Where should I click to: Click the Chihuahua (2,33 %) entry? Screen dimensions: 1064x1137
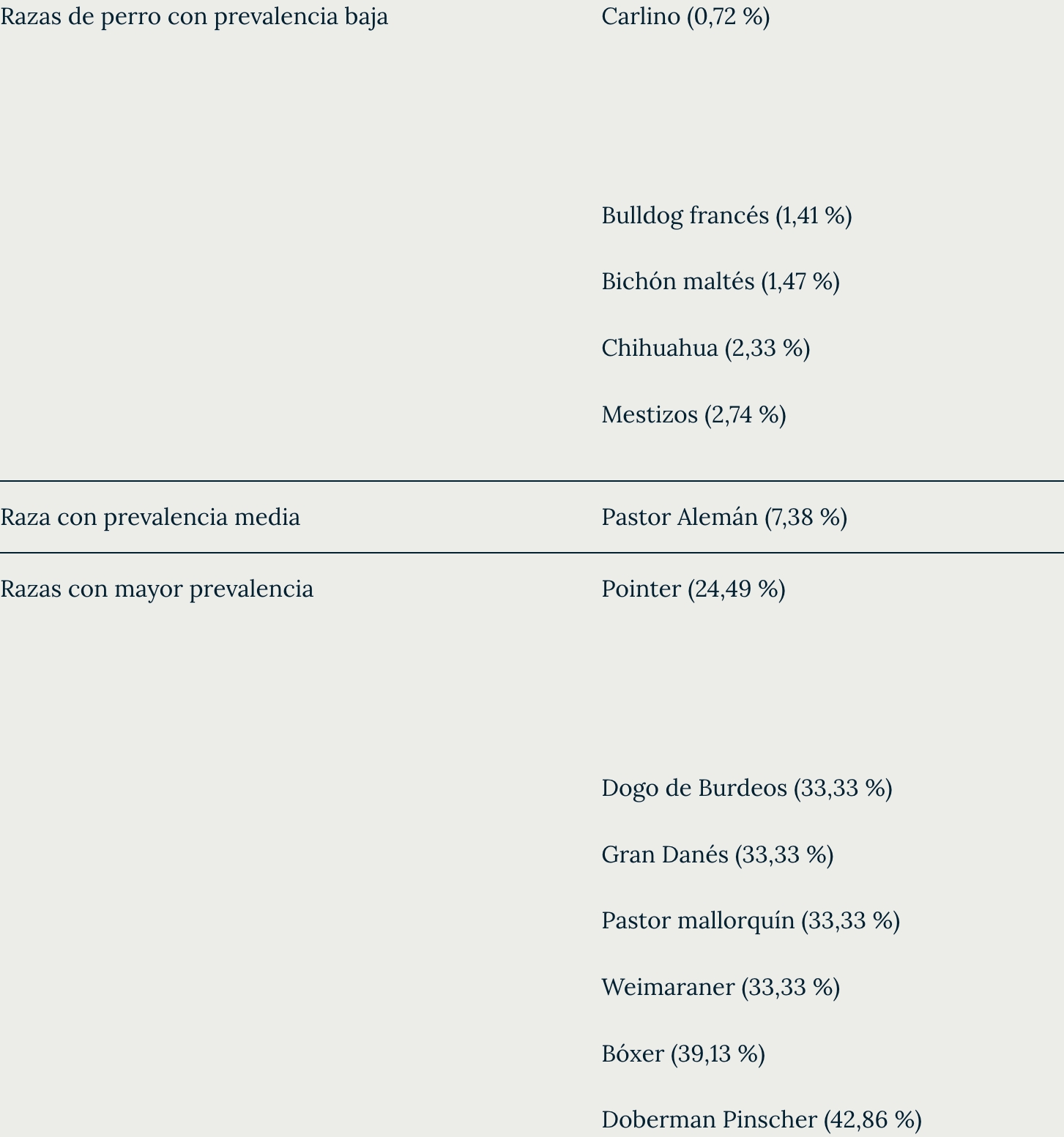tap(706, 348)
